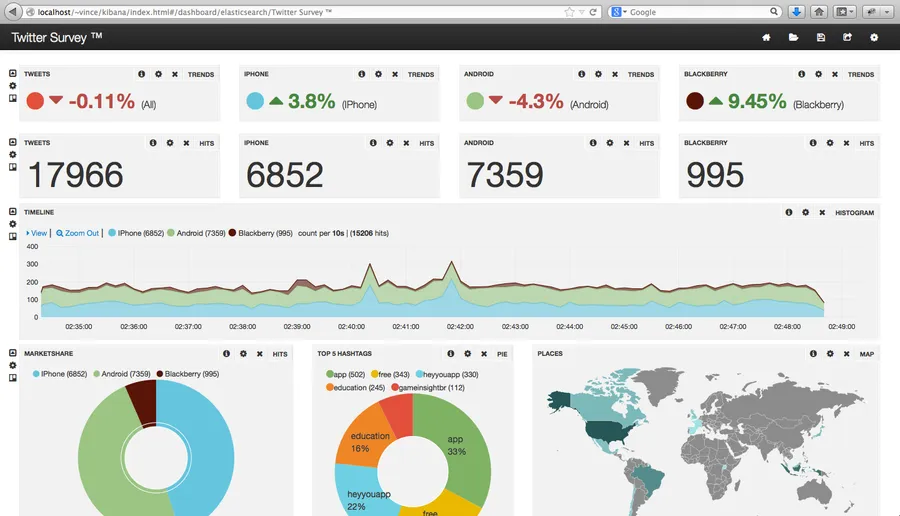Show info for Android trends panel
The image size is (900, 516).
581,74
